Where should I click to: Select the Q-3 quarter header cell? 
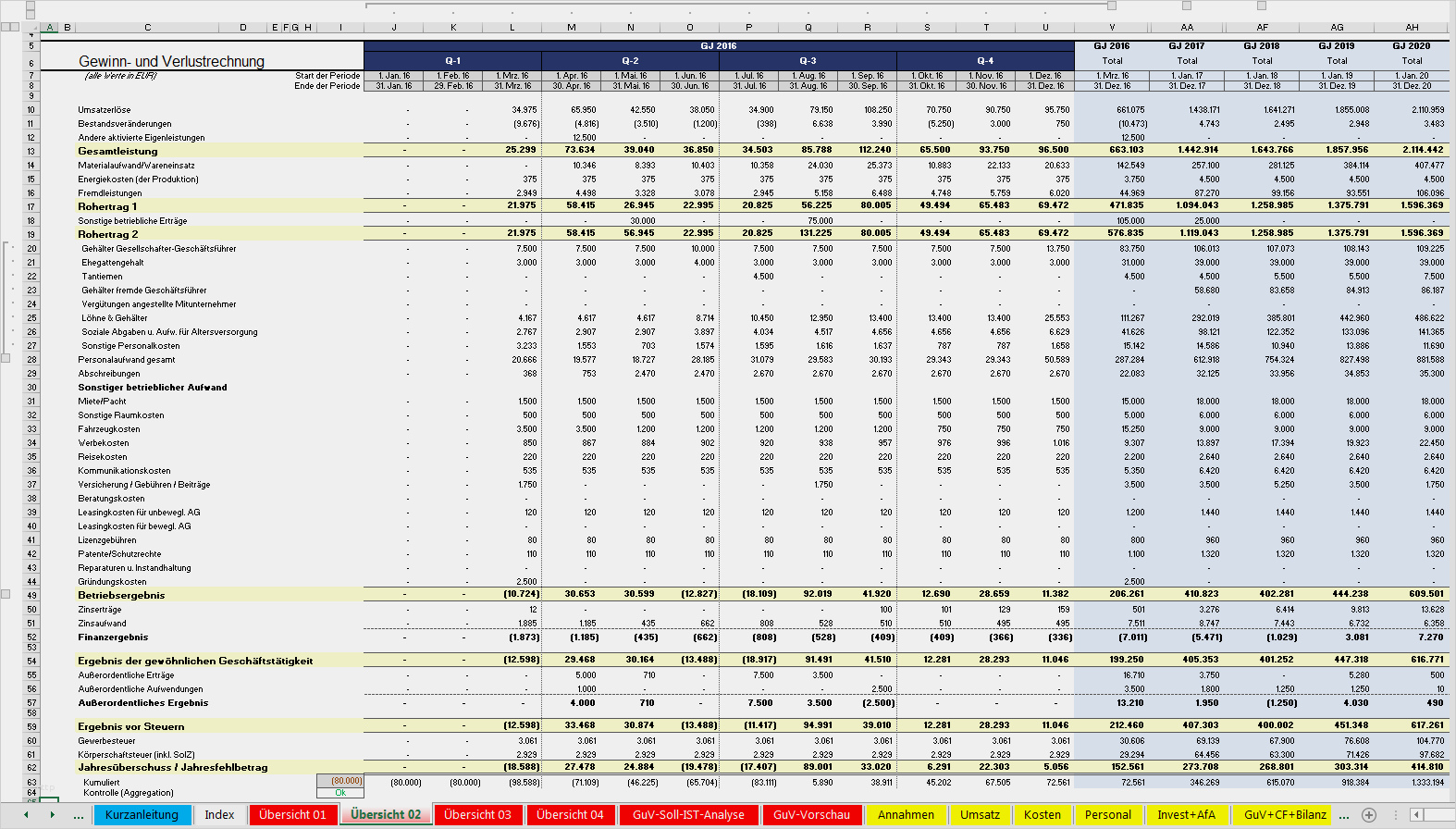(808, 60)
